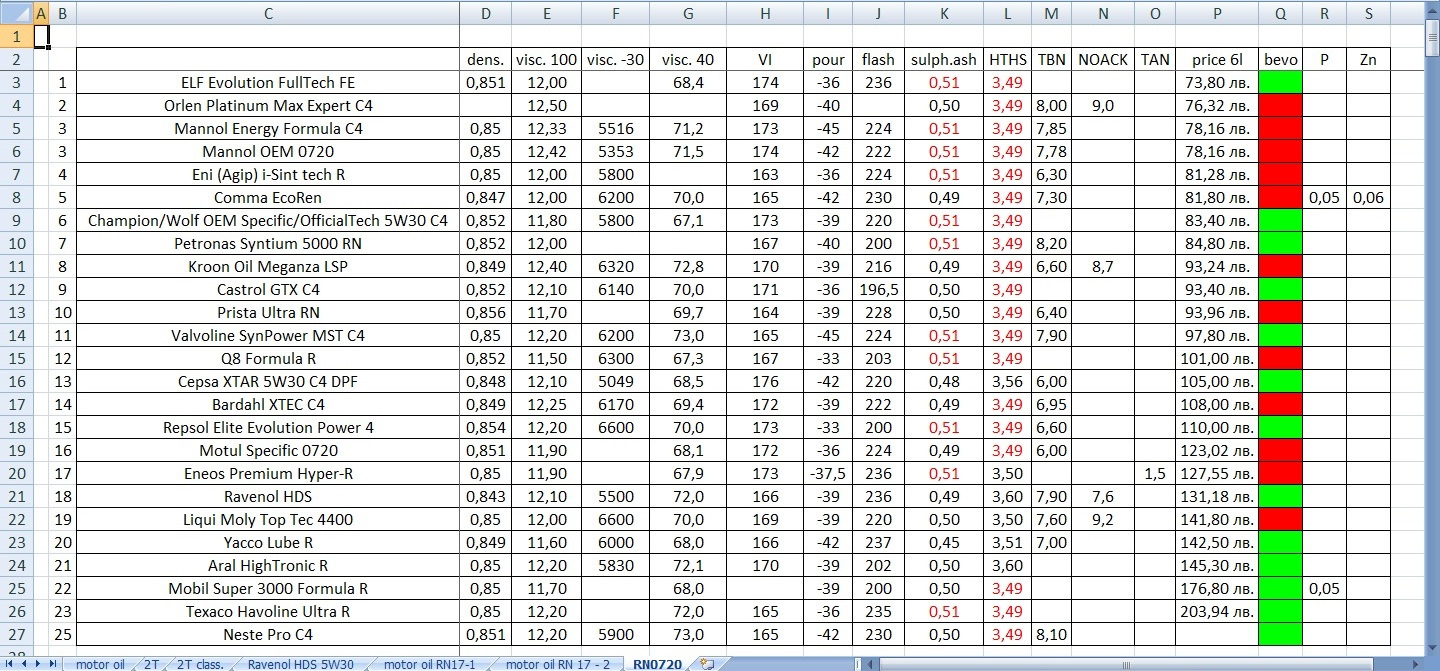Screen dimensions: 1440x671
Task: Select column P header
Action: pos(1216,13)
